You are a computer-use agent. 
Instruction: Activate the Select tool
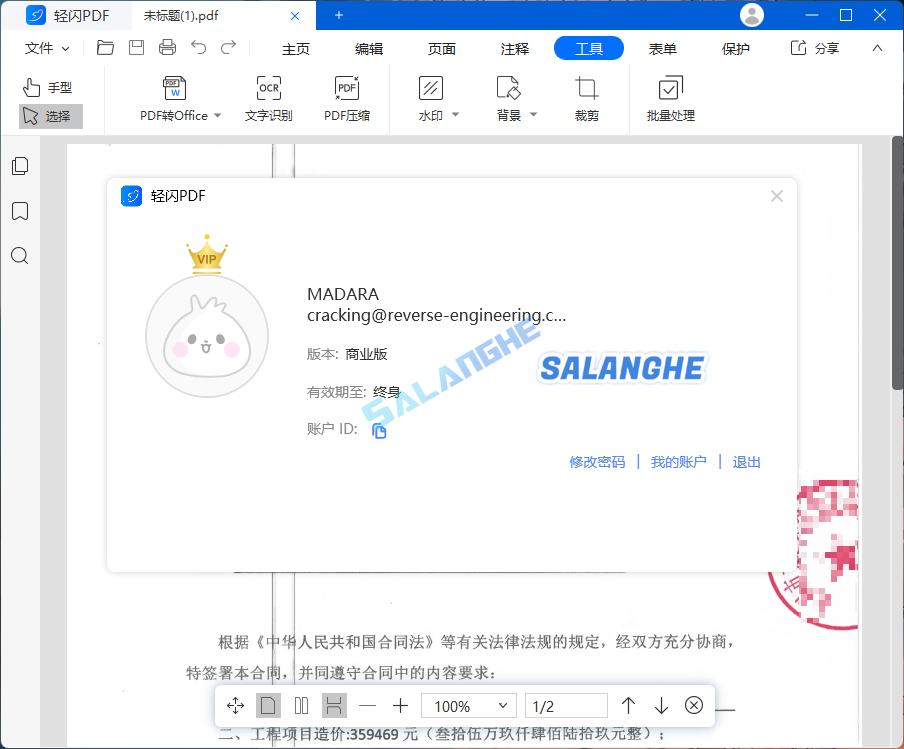point(51,116)
